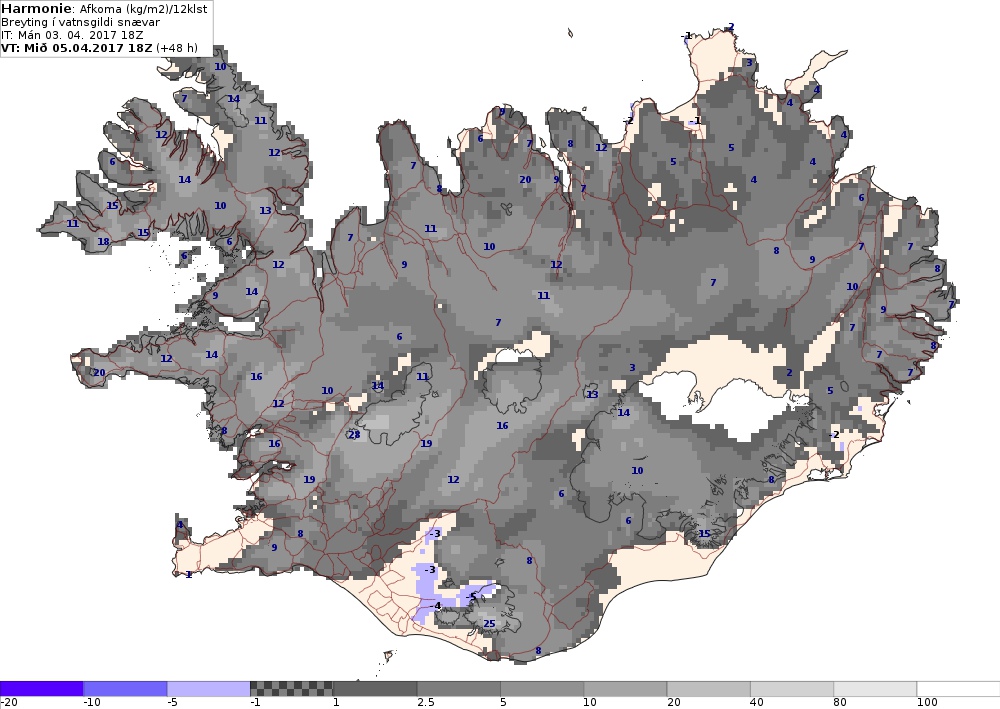Click the darkest blue -20 to -10 legend swatch
This screenshot has width=1000, height=709.
click(41, 689)
